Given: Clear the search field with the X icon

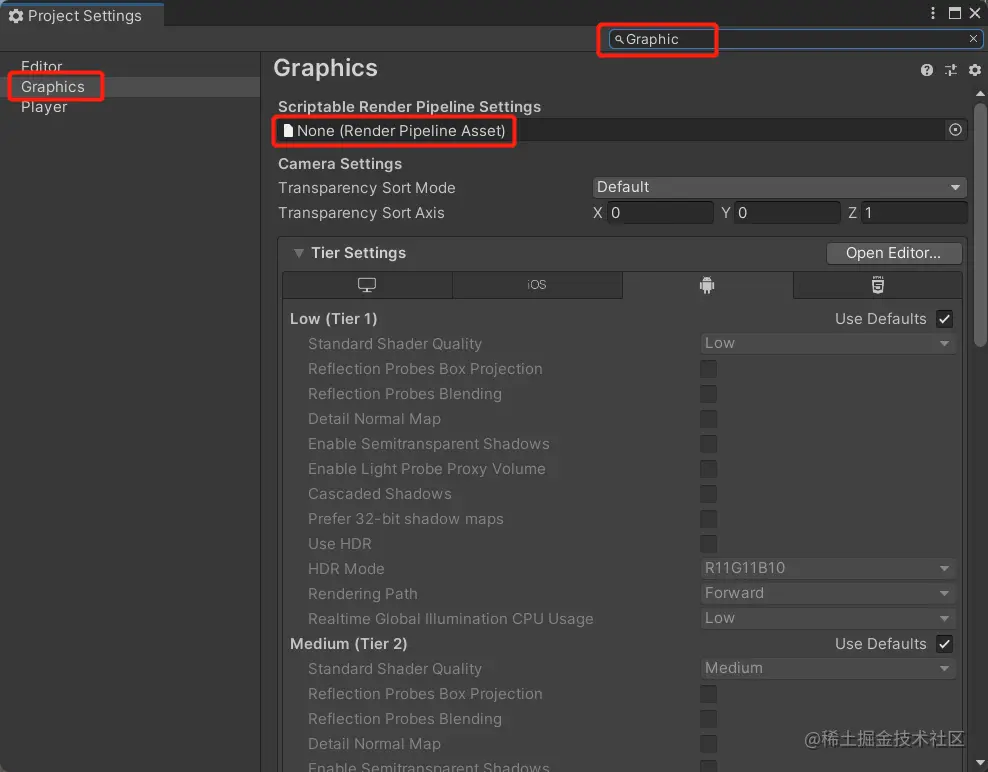Looking at the screenshot, I should point(973,38).
